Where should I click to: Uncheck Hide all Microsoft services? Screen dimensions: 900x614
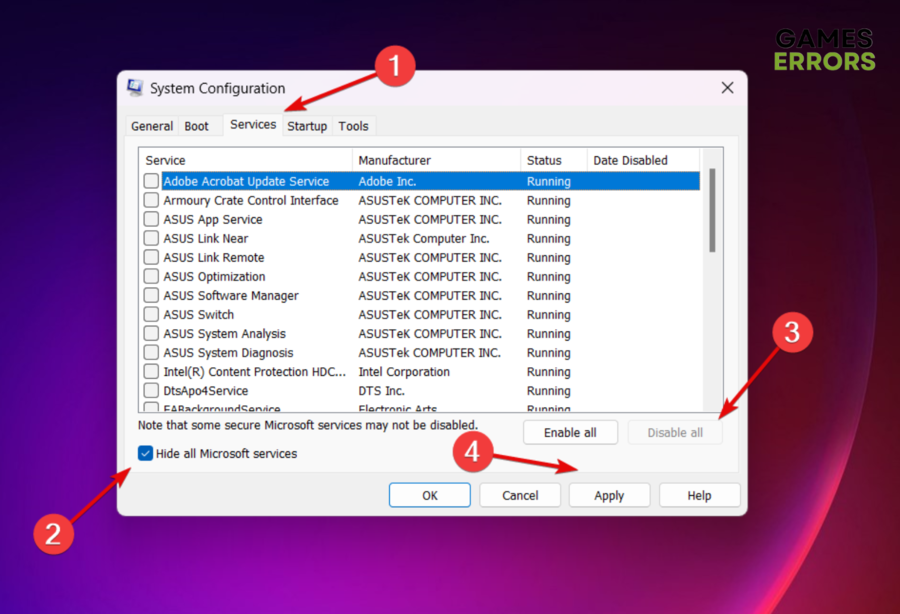pyautogui.click(x=146, y=454)
